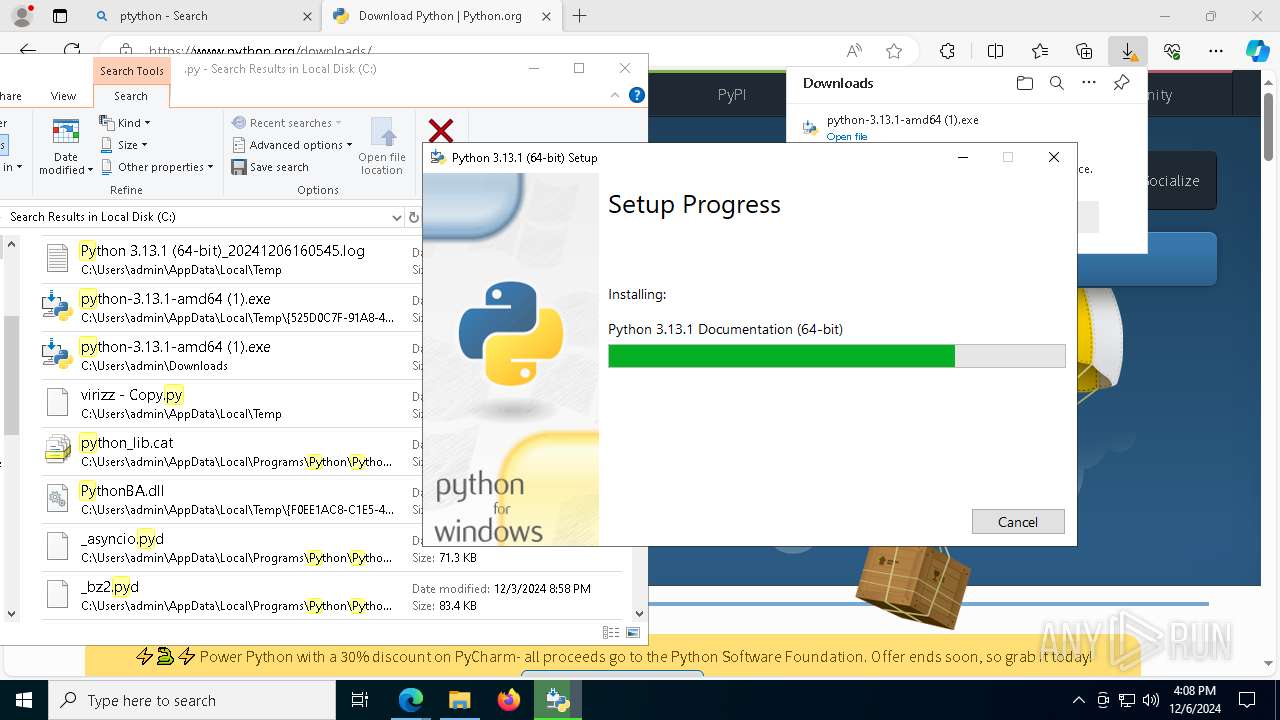Select python-3.13.1-amd64 (1).exe in Downloads folder

222,355
